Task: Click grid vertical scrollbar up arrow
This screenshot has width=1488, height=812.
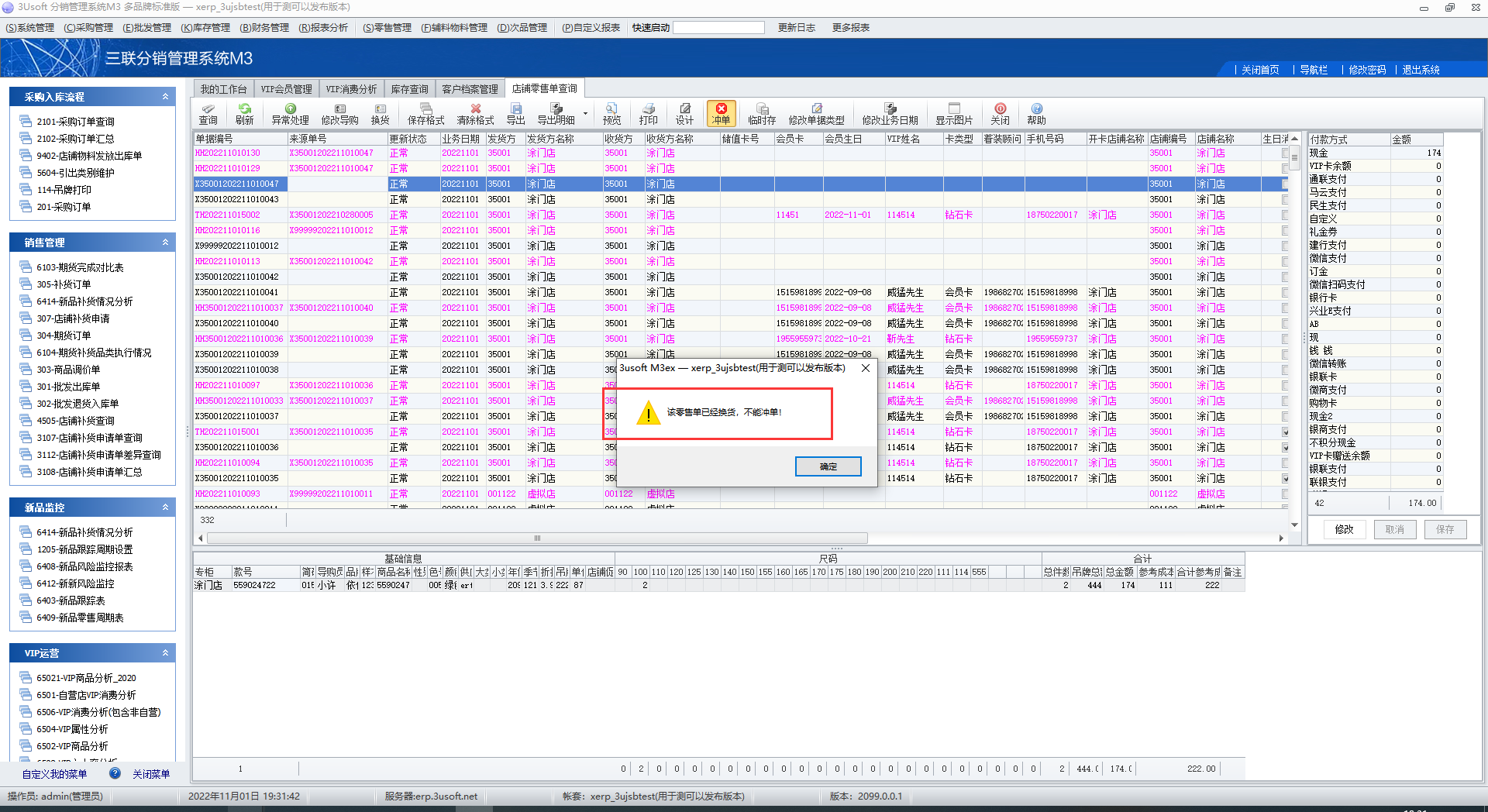Action: click(1294, 139)
